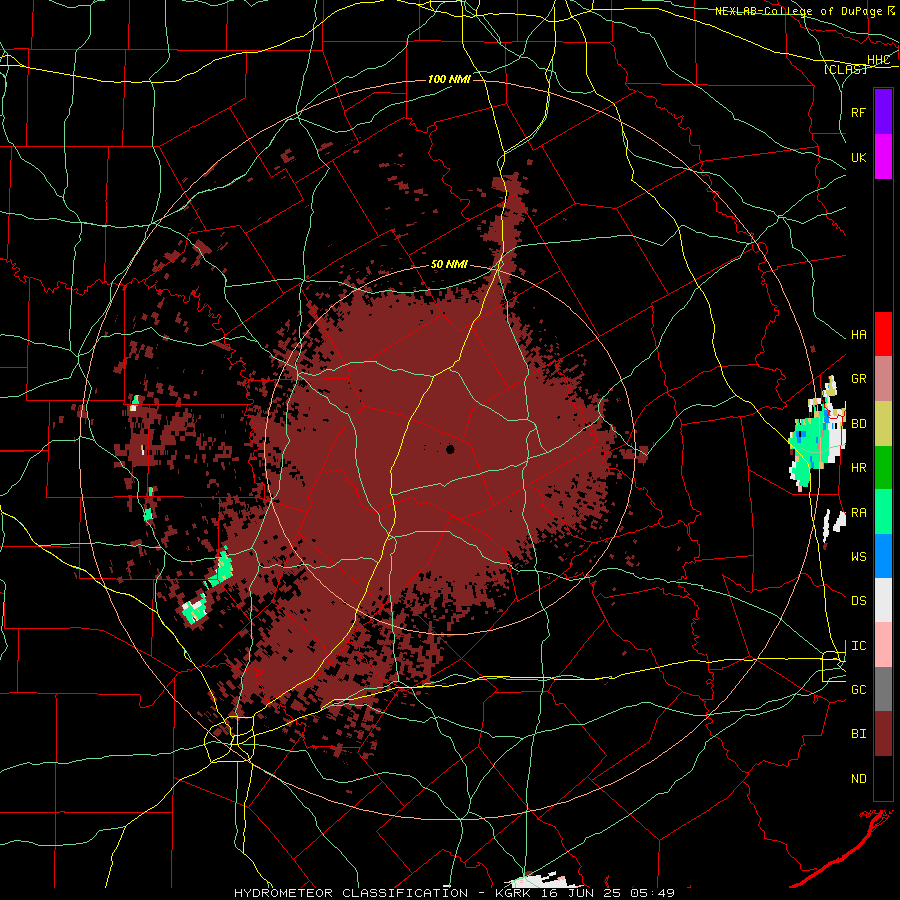Click the "NEXLAB-College of DuPage" header text
The image size is (900, 900).
coord(798,11)
